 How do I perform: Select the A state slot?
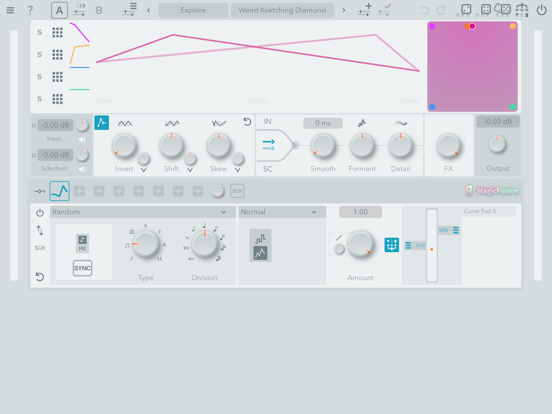[59, 10]
